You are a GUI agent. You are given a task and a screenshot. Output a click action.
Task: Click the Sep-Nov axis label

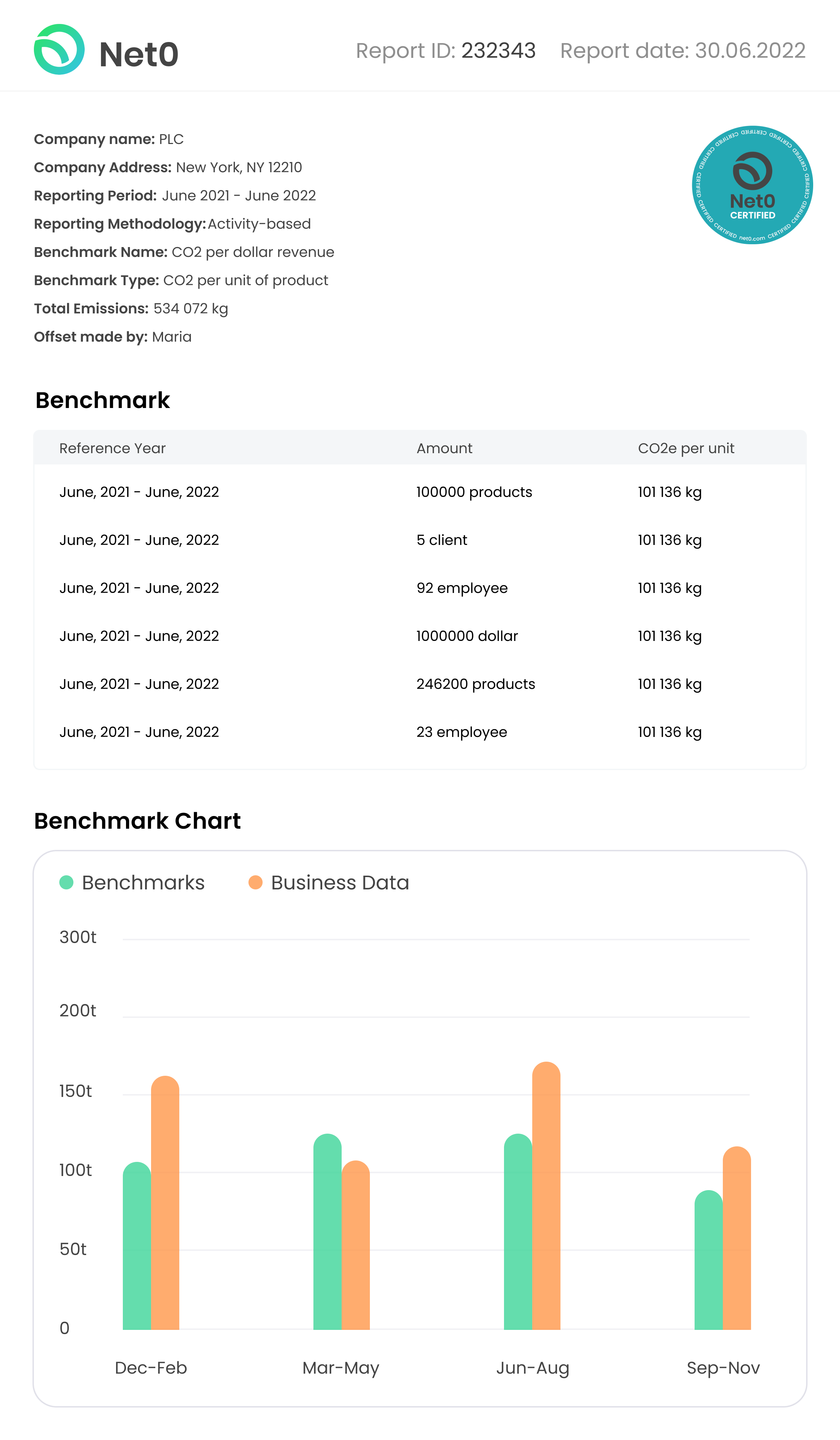tap(724, 1369)
